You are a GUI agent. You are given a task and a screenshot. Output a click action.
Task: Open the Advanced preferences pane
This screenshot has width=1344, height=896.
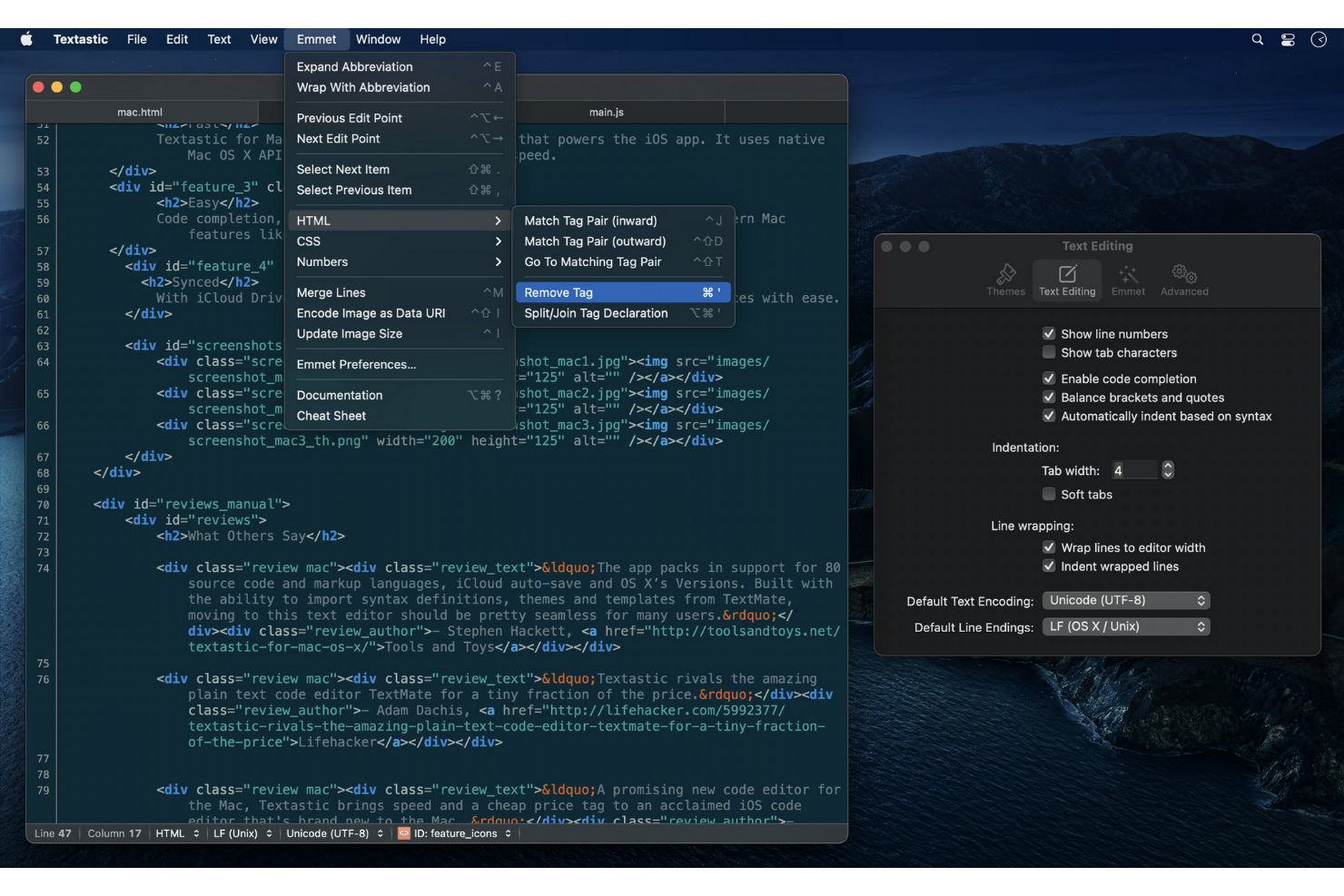point(1183,279)
